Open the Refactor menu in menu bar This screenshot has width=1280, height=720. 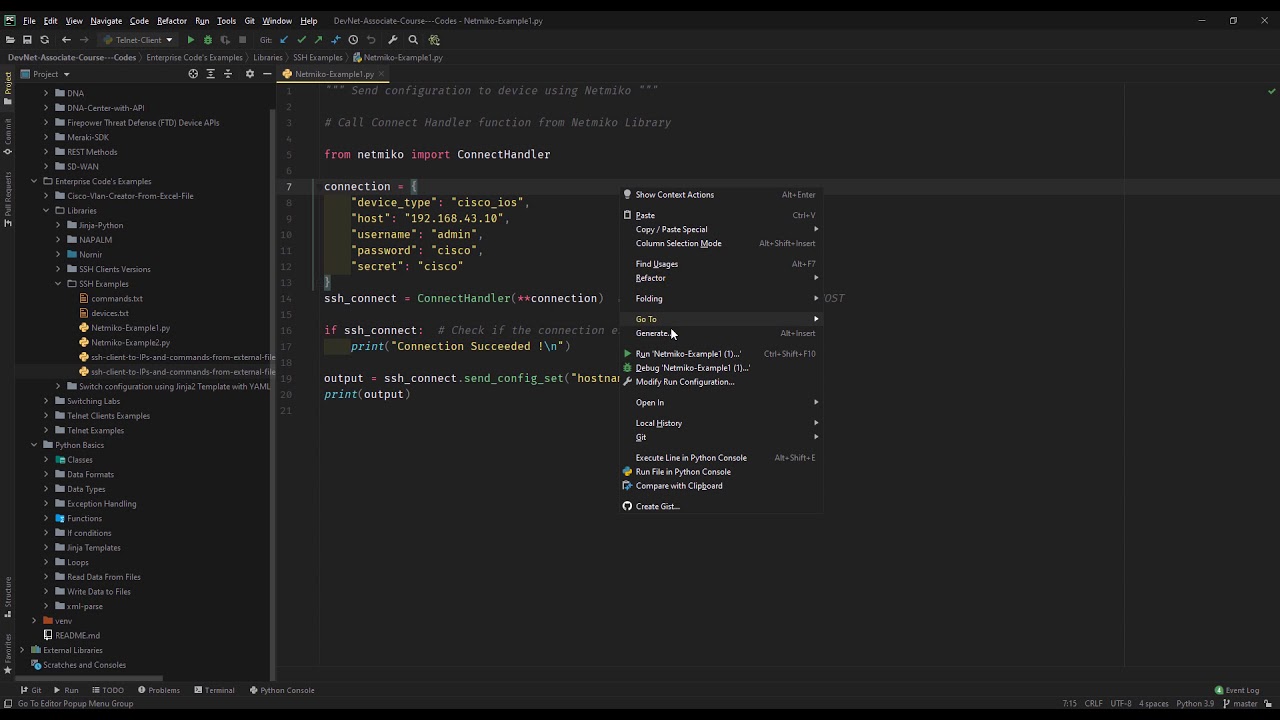172,21
